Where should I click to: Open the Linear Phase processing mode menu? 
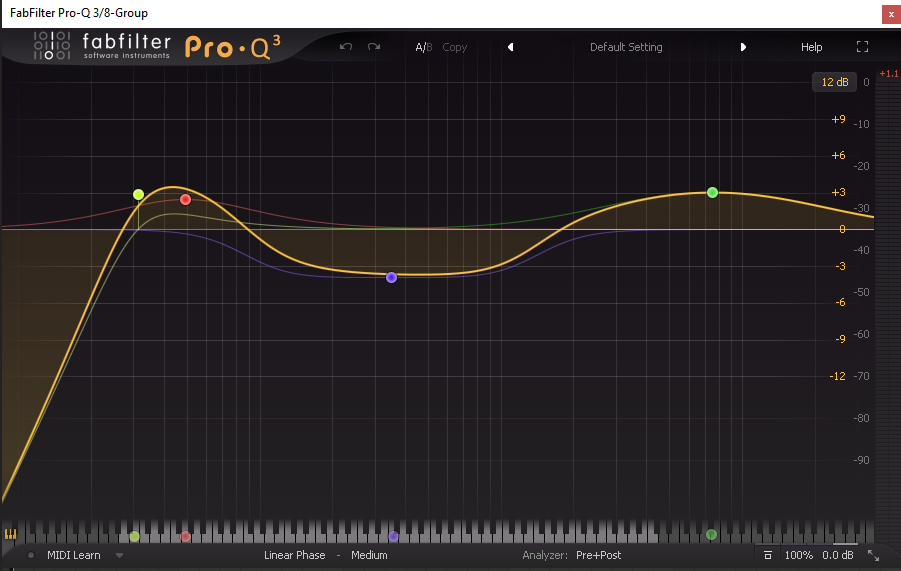(294, 555)
